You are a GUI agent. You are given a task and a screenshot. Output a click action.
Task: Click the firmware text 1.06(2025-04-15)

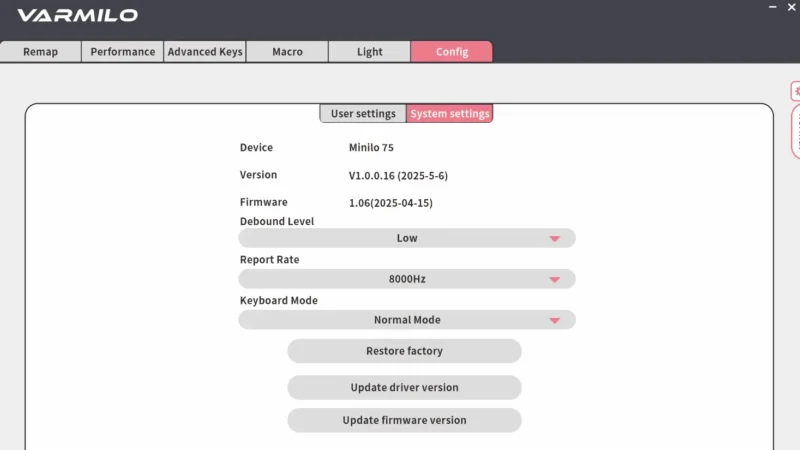coord(390,203)
